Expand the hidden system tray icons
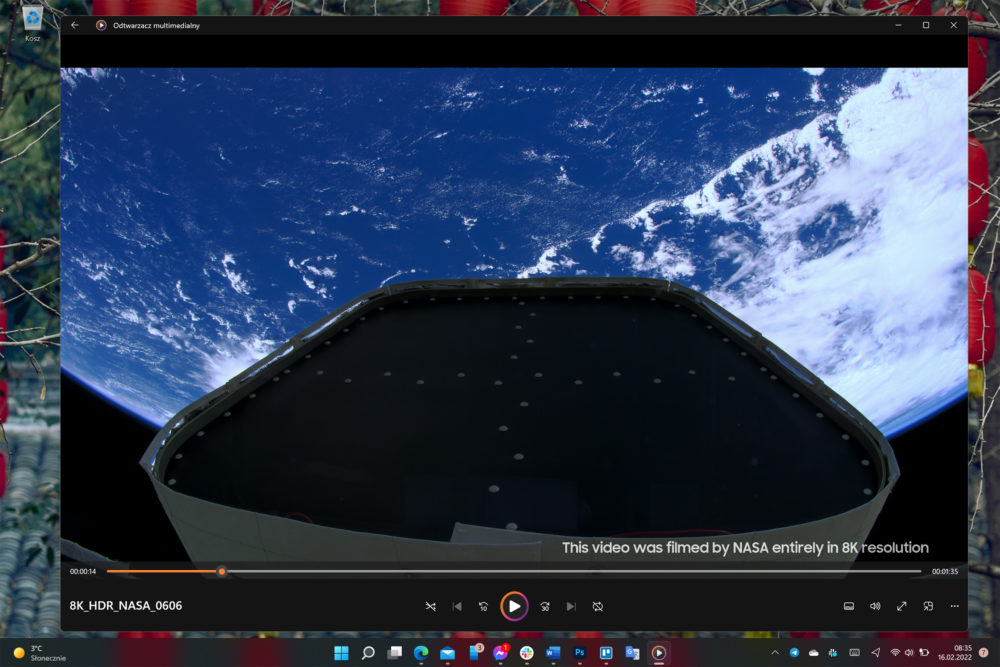 pyautogui.click(x=775, y=652)
